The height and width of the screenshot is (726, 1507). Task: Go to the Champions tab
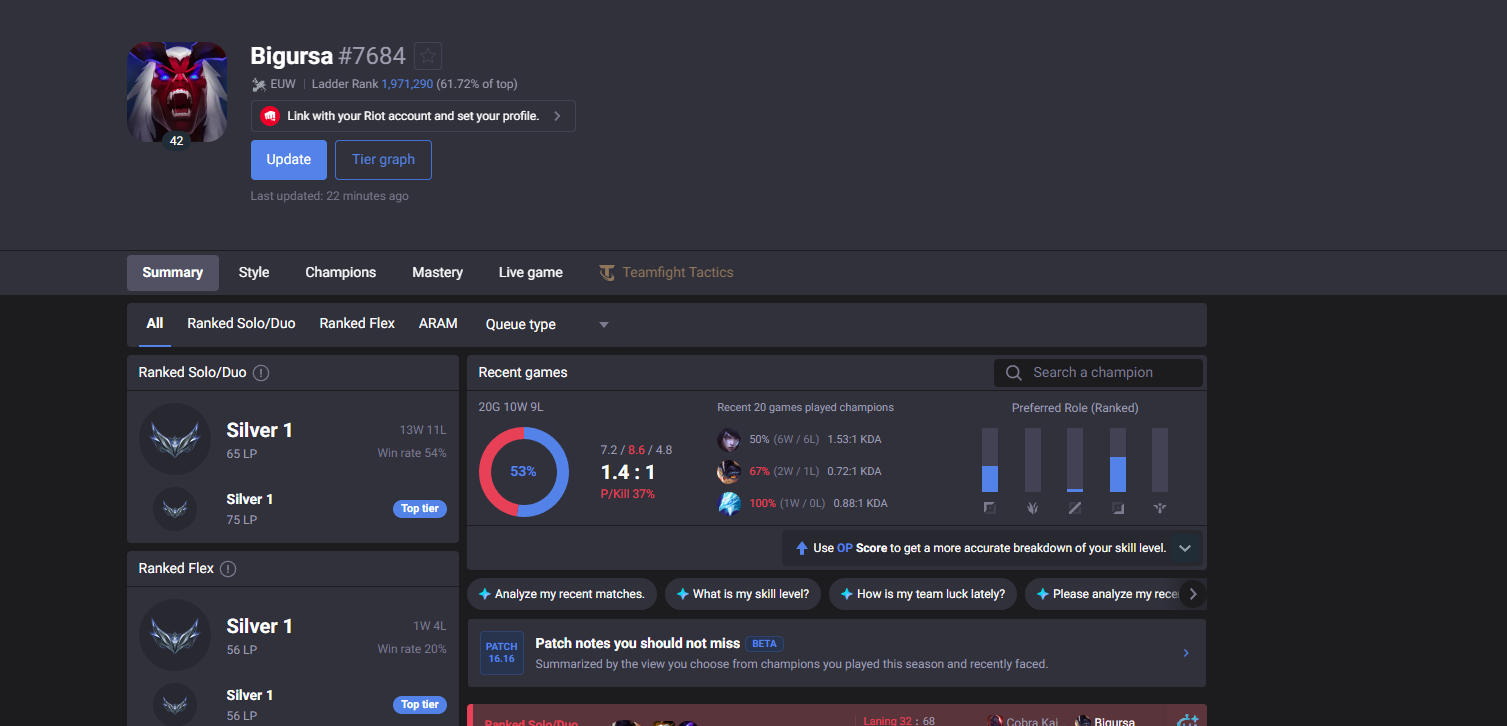point(341,272)
